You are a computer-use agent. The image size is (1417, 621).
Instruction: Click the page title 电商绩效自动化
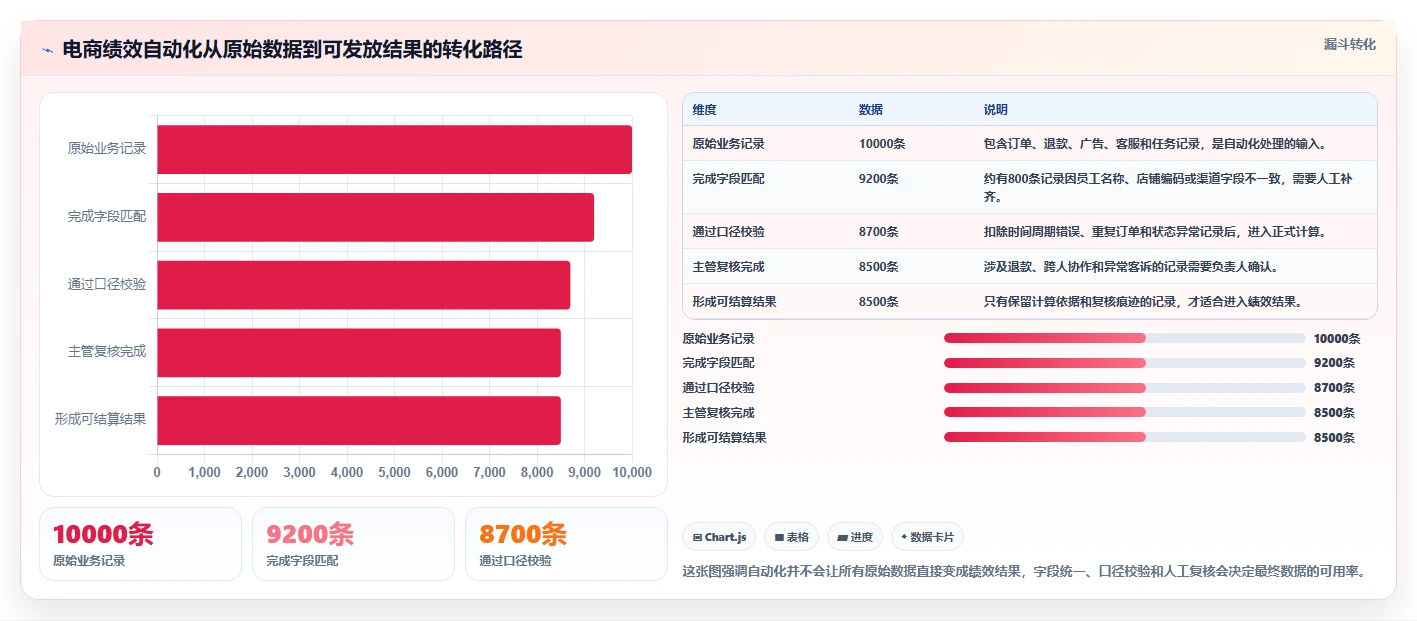[292, 50]
